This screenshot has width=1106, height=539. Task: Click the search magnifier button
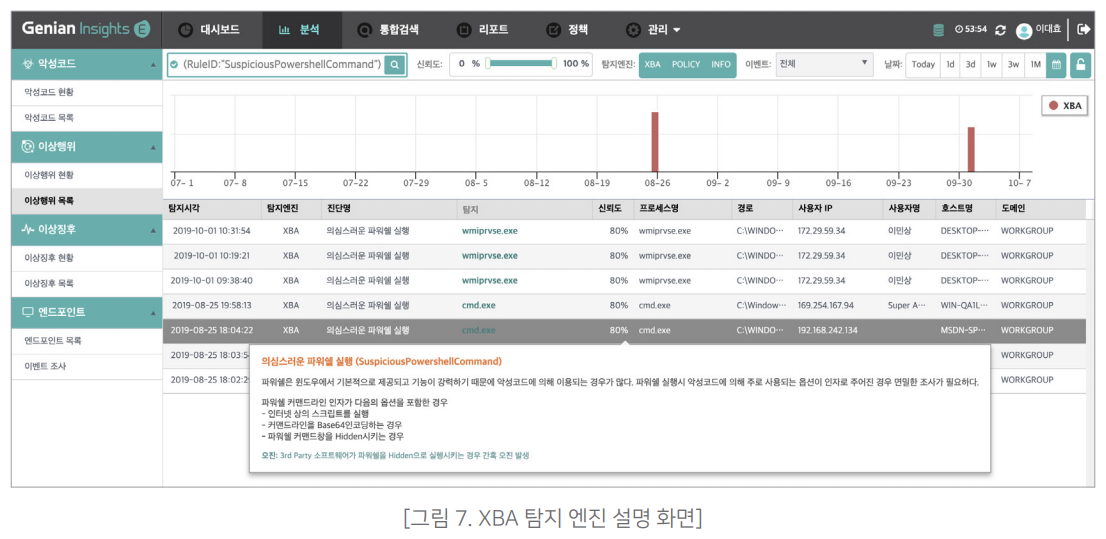pyautogui.click(x=396, y=65)
